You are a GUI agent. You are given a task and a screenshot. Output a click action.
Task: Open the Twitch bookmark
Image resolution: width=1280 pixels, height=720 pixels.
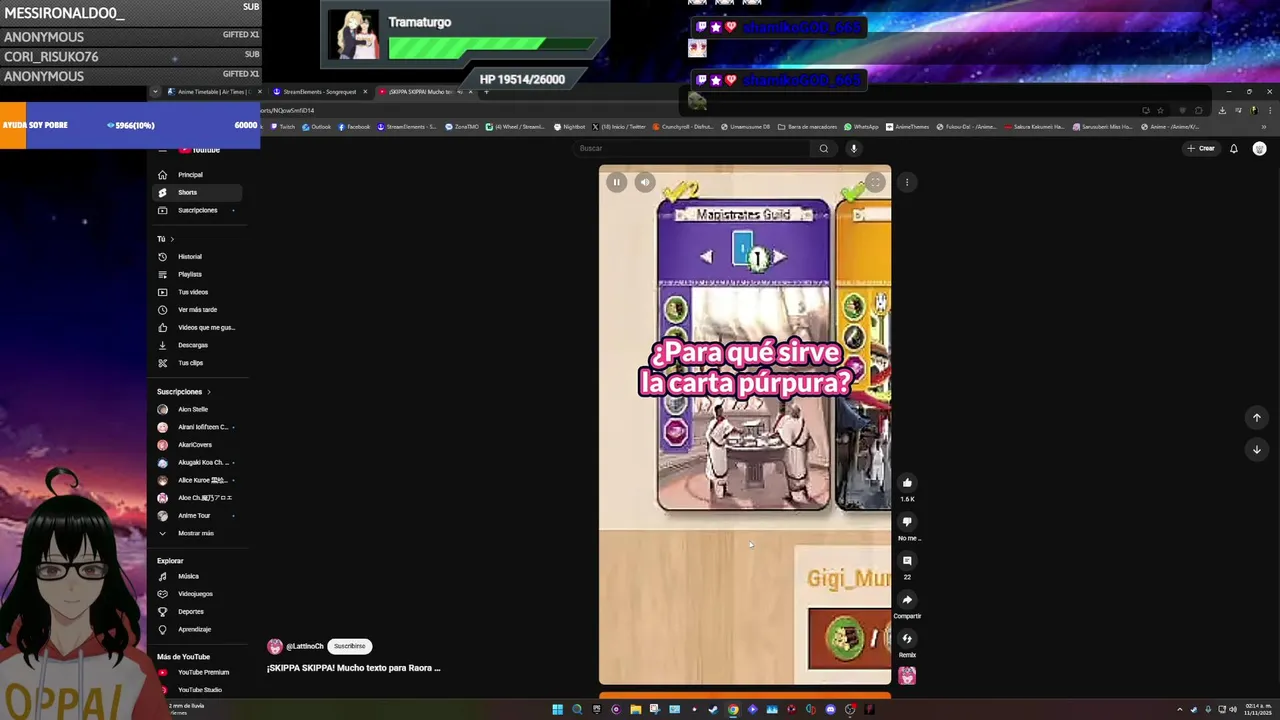[x=283, y=127]
